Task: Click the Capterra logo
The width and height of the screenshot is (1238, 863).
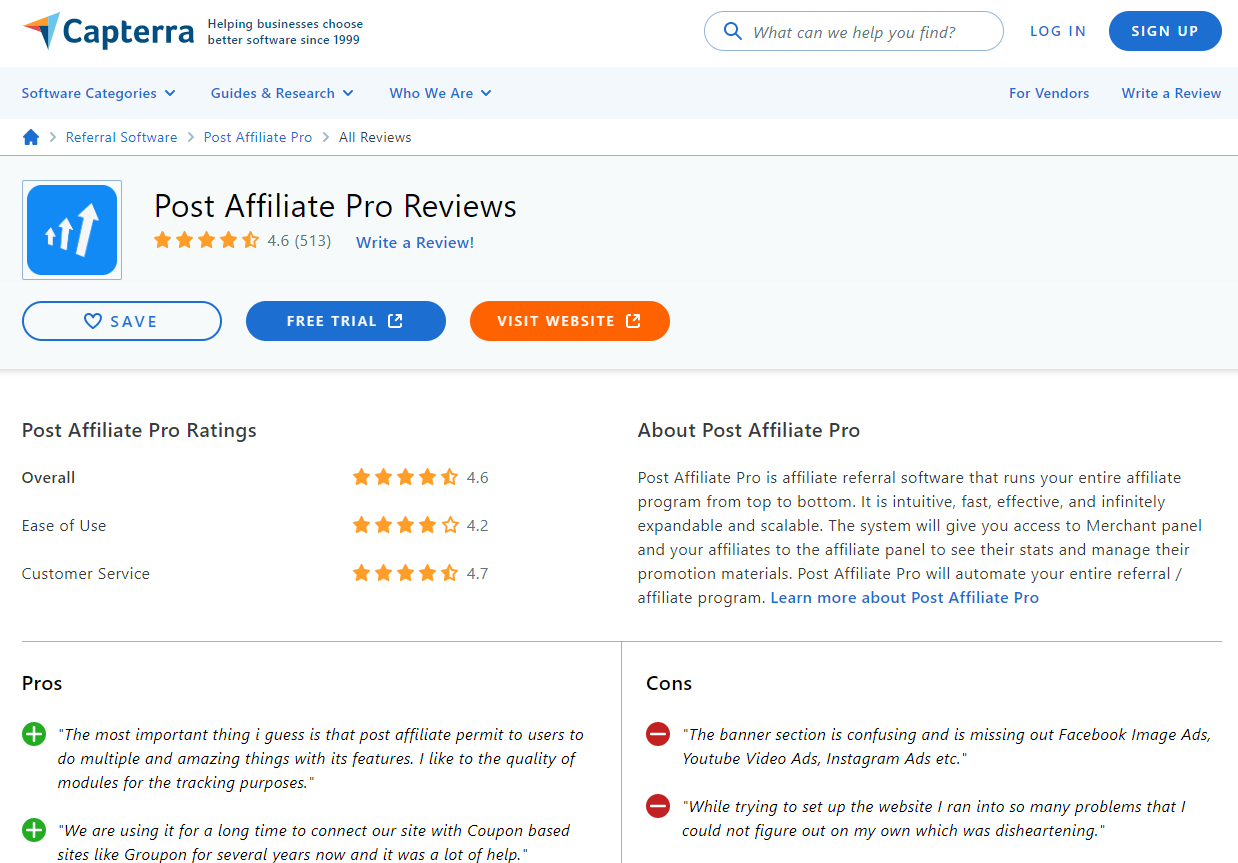Action: tap(107, 30)
